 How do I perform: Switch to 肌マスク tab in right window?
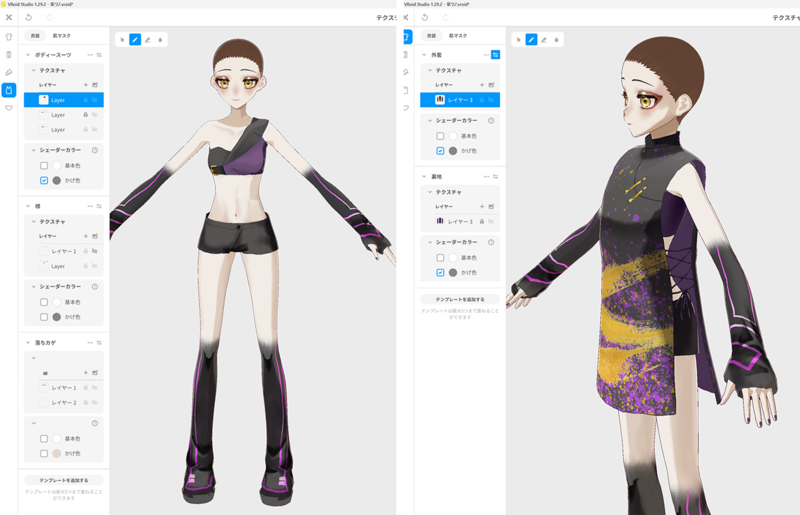tap(458, 36)
